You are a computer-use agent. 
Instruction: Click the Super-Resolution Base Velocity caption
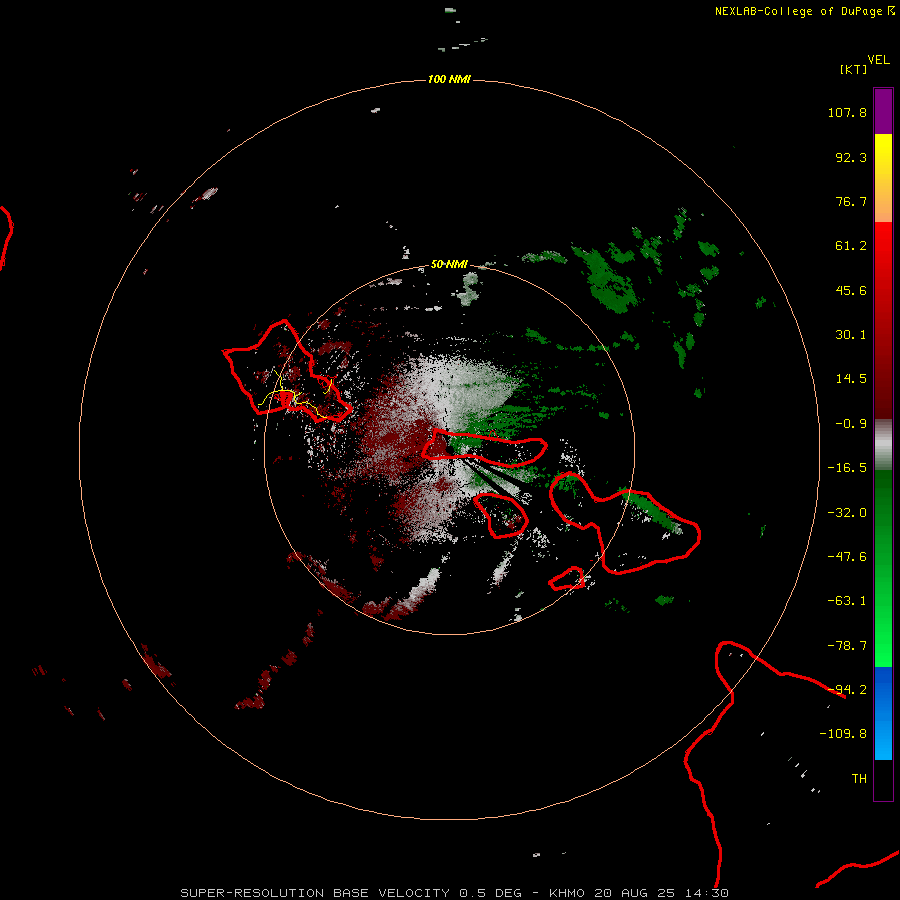[x=454, y=893]
